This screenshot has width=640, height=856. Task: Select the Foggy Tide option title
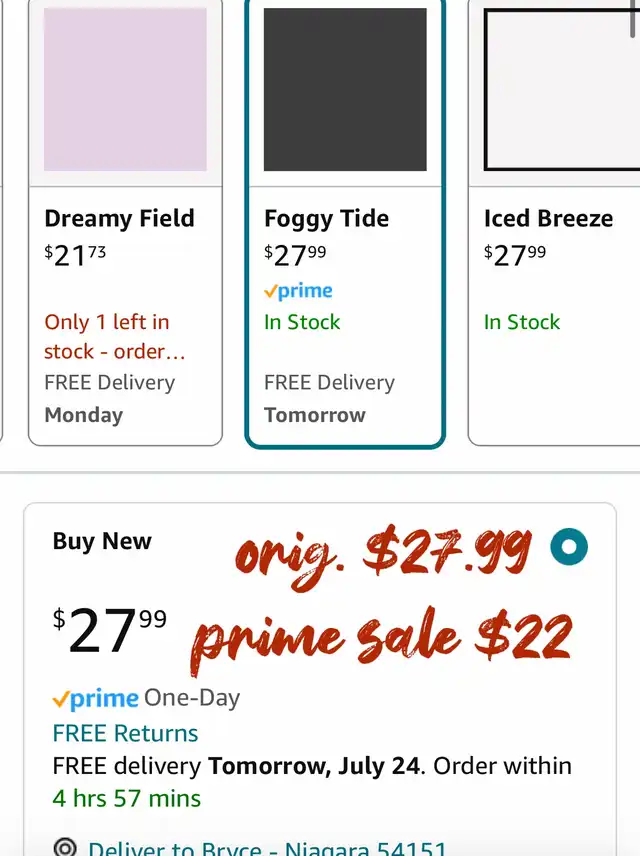(327, 219)
